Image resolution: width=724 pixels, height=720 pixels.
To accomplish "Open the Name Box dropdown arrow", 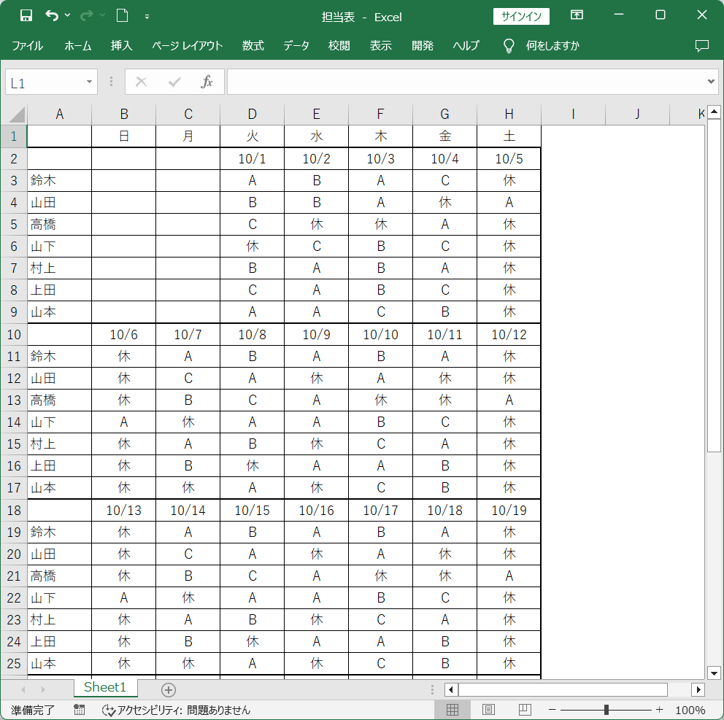I will click(89, 83).
